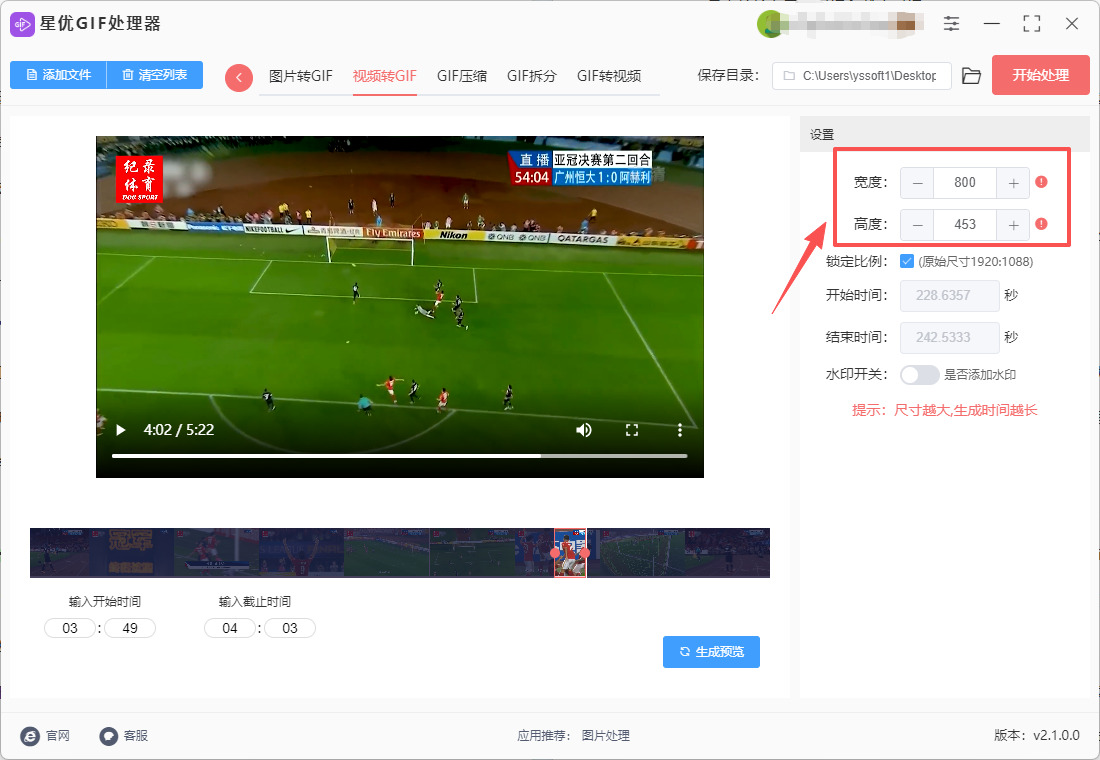The image size is (1100, 760).
Task: Click the 开始时间 start time field
Action: pyautogui.click(x=950, y=295)
